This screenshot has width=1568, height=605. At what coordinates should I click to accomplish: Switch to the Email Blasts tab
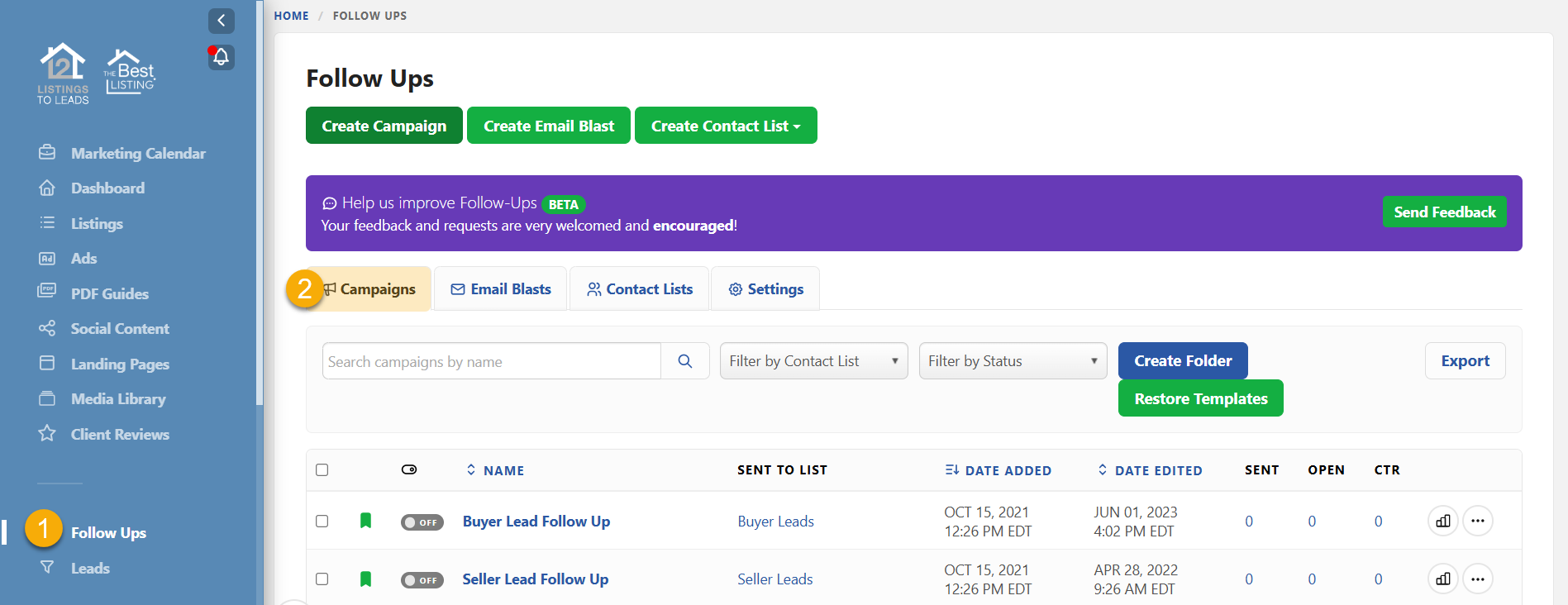(501, 289)
